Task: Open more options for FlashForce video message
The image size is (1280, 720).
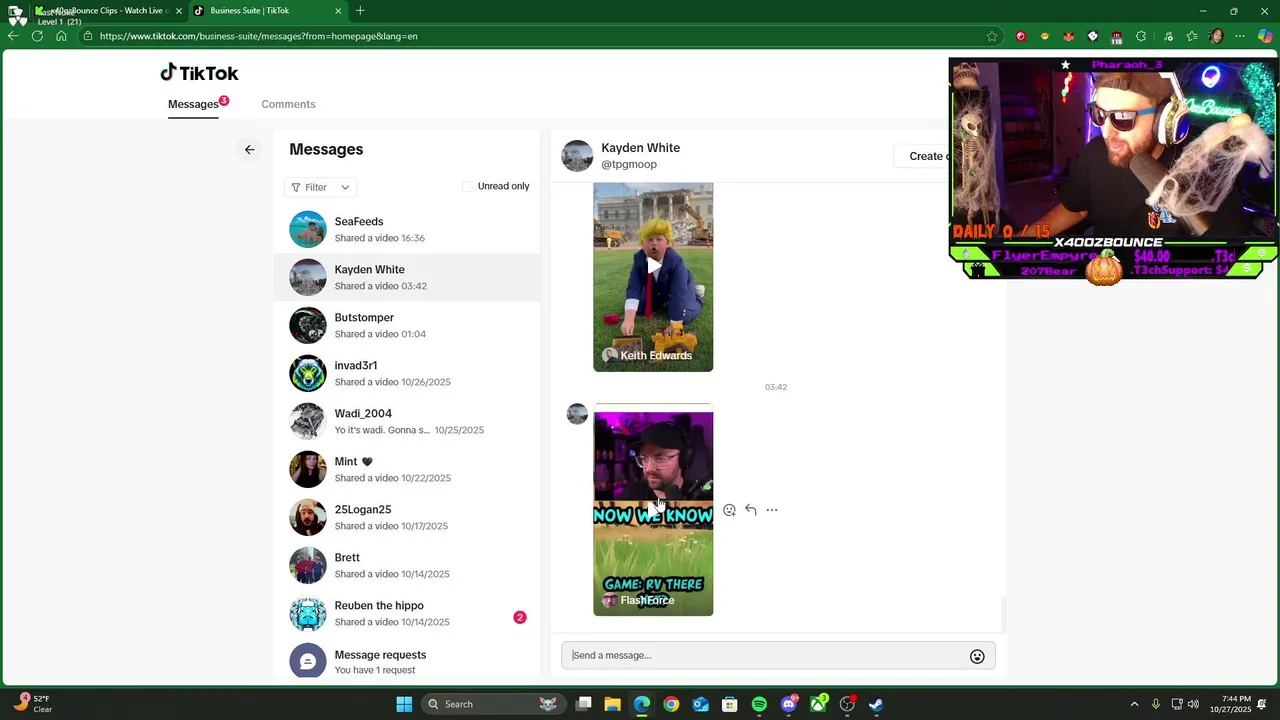Action: (772, 510)
